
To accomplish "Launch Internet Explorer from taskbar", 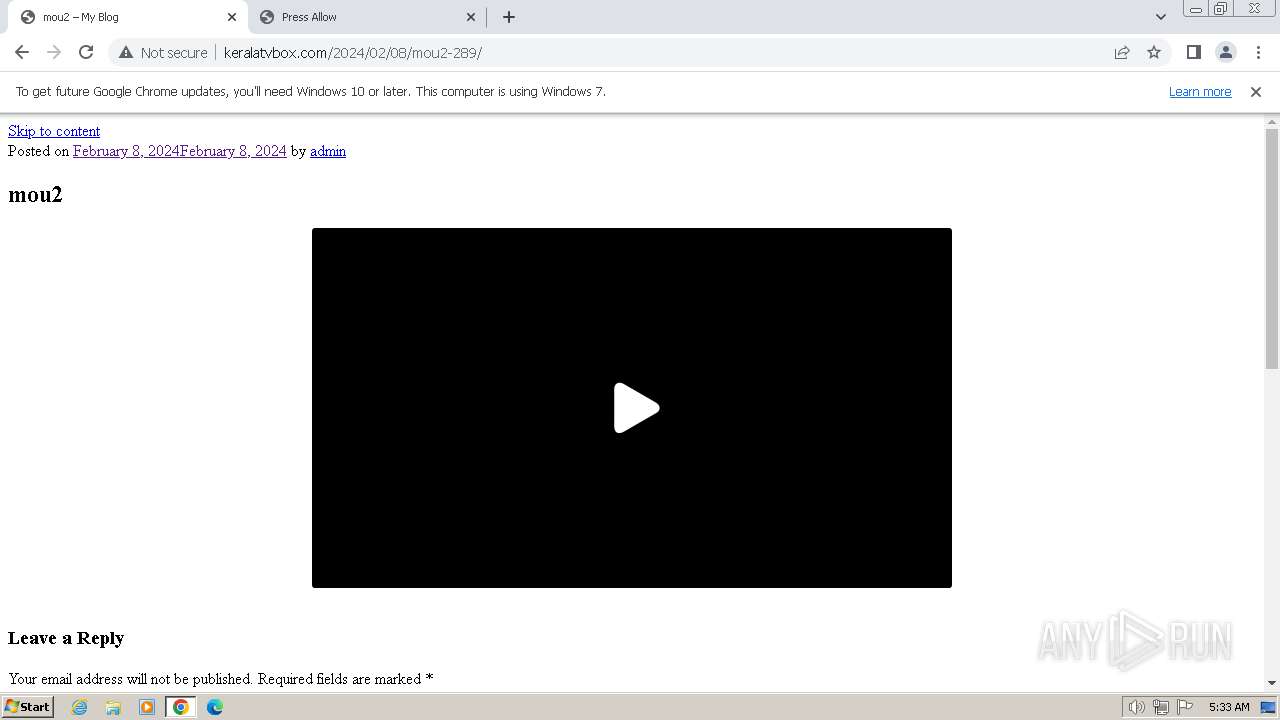I will (x=79, y=707).
